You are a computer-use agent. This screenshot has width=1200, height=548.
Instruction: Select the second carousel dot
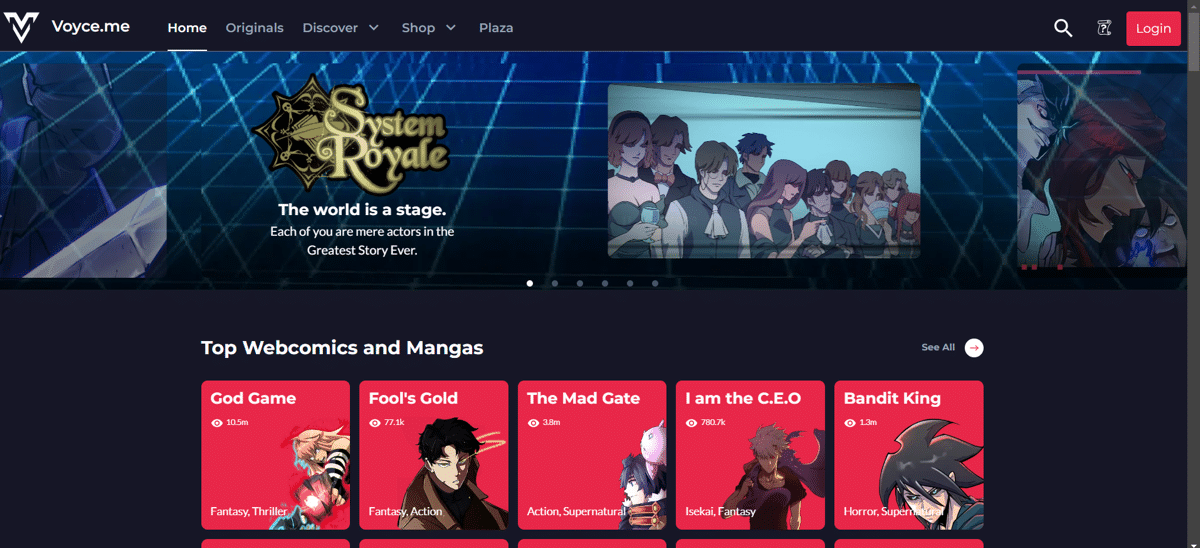555,283
